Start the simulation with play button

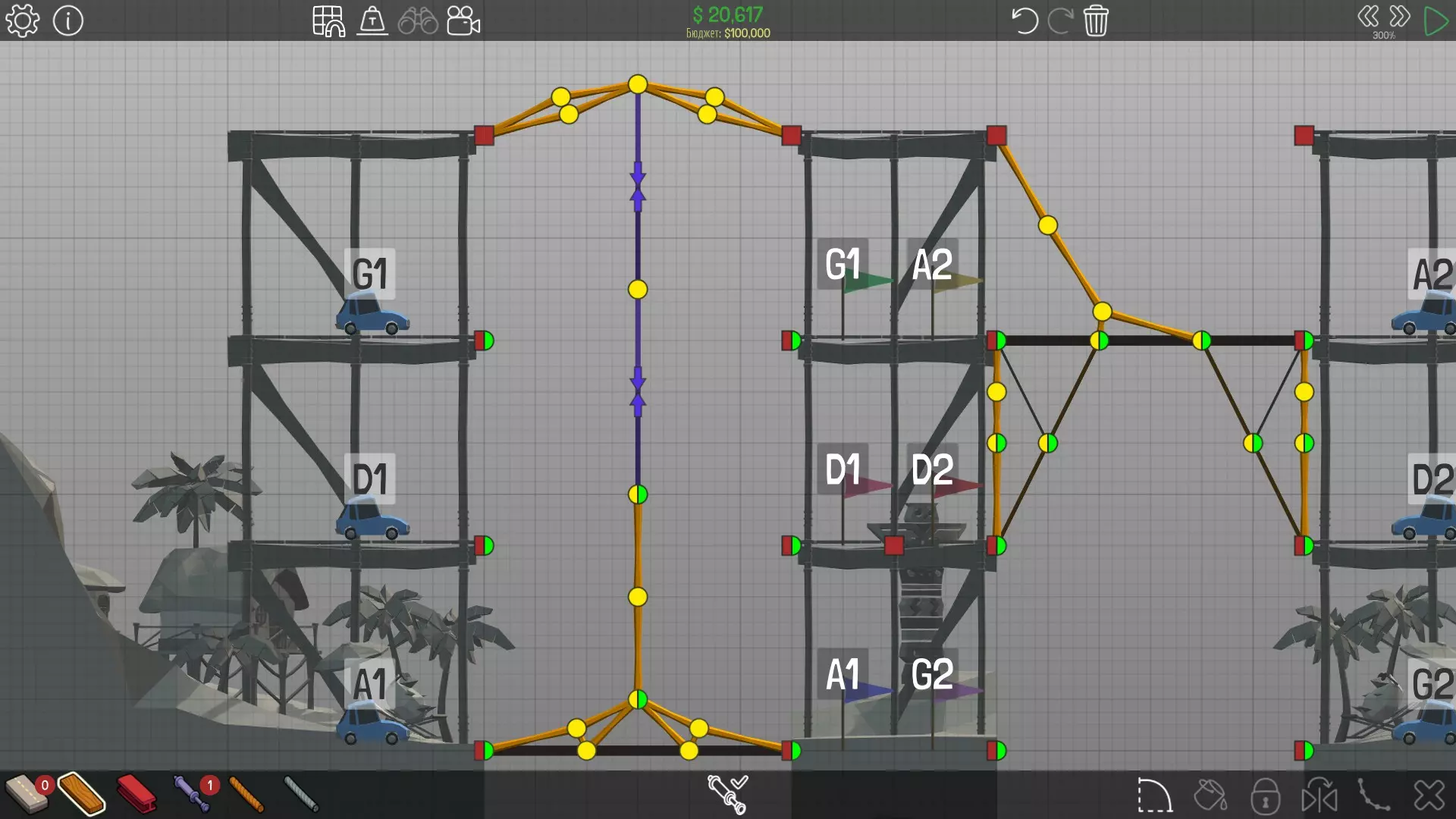pos(1436,20)
